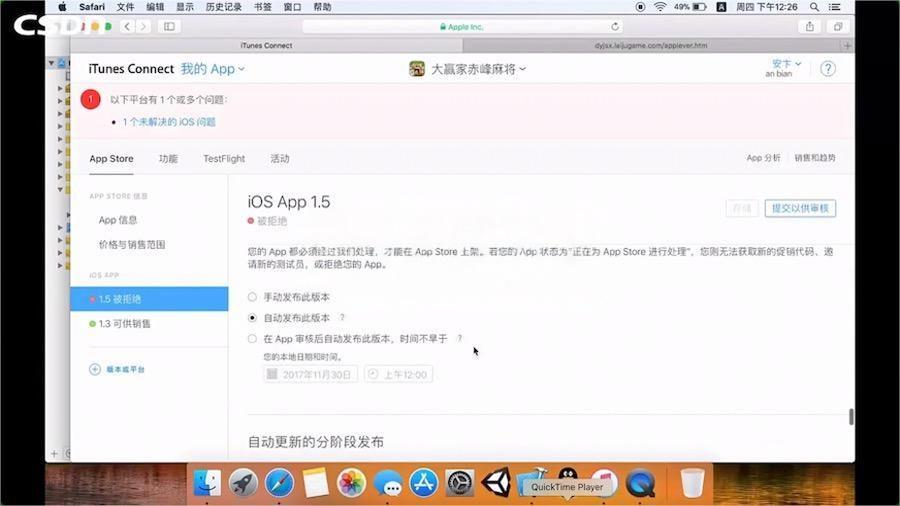Click Safari address bar showing Apple Inc.
This screenshot has height=506, width=900.
point(462,26)
